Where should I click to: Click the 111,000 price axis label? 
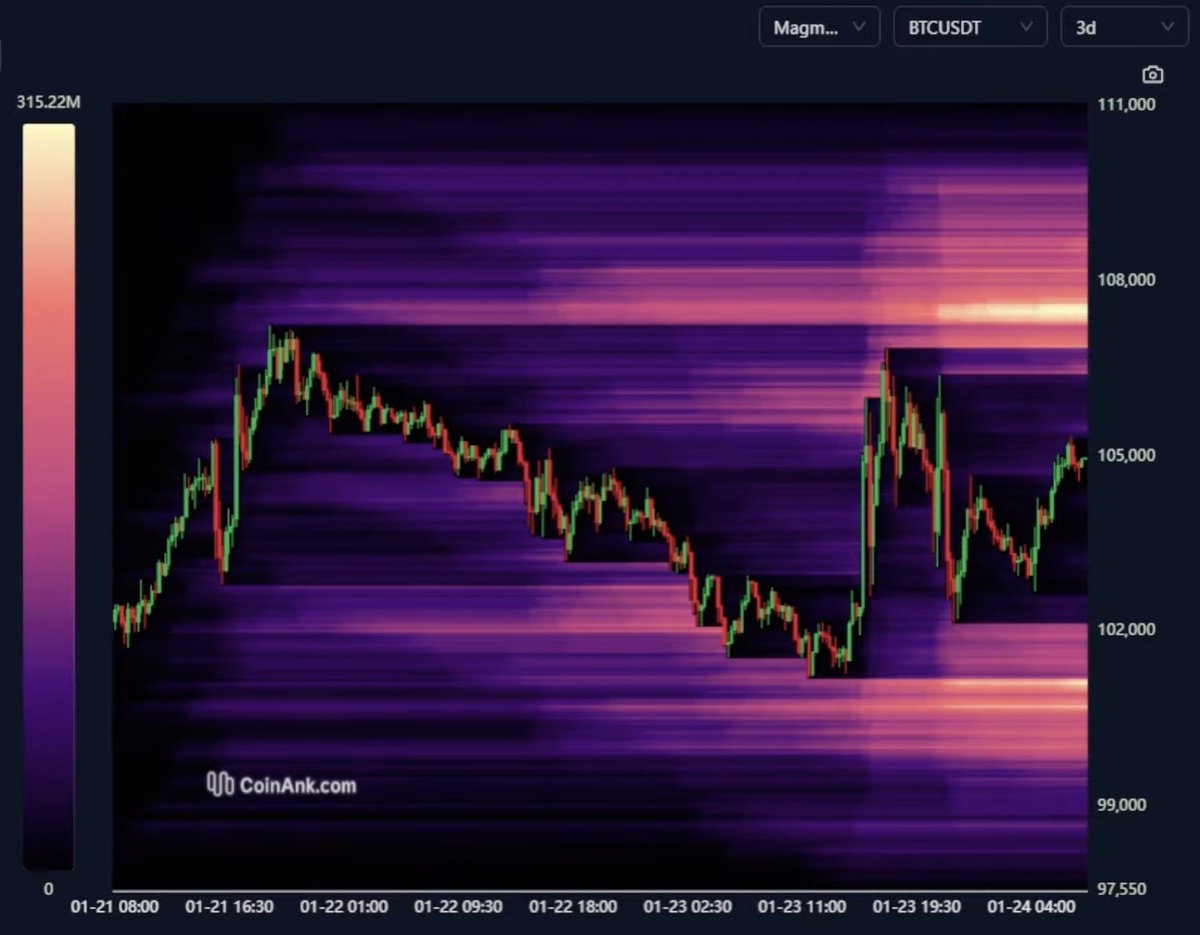pyautogui.click(x=1126, y=104)
